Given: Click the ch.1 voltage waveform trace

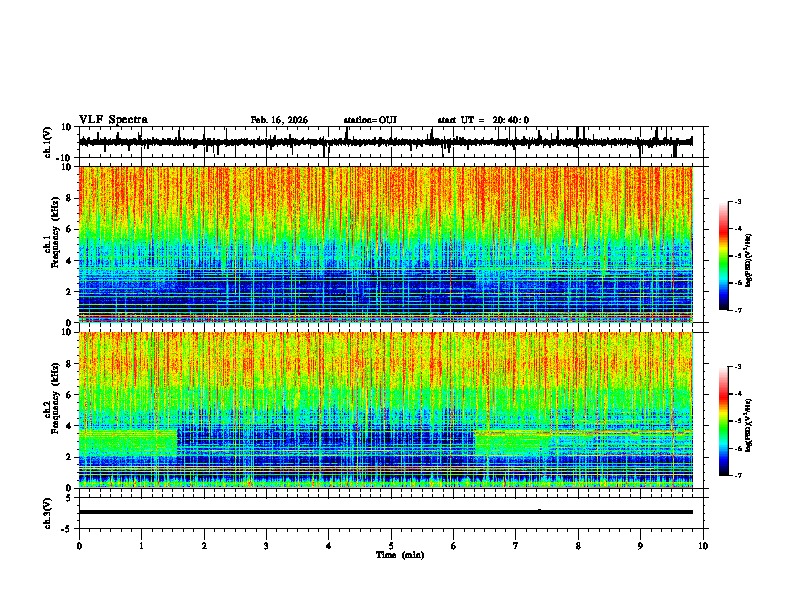Looking at the screenshot, I should (x=386, y=142).
